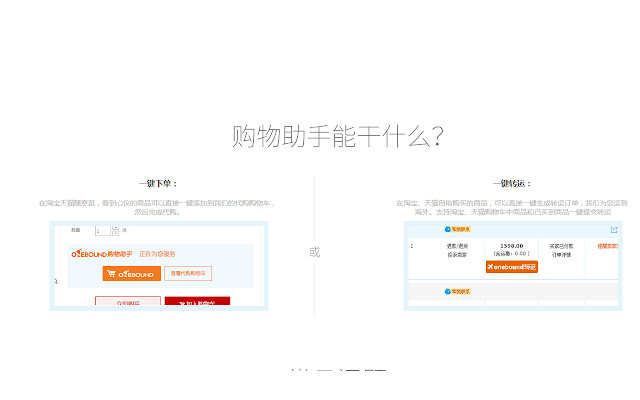The image size is (640, 400).
Task: Click the 买家已付款 status text
Action: (x=561, y=246)
